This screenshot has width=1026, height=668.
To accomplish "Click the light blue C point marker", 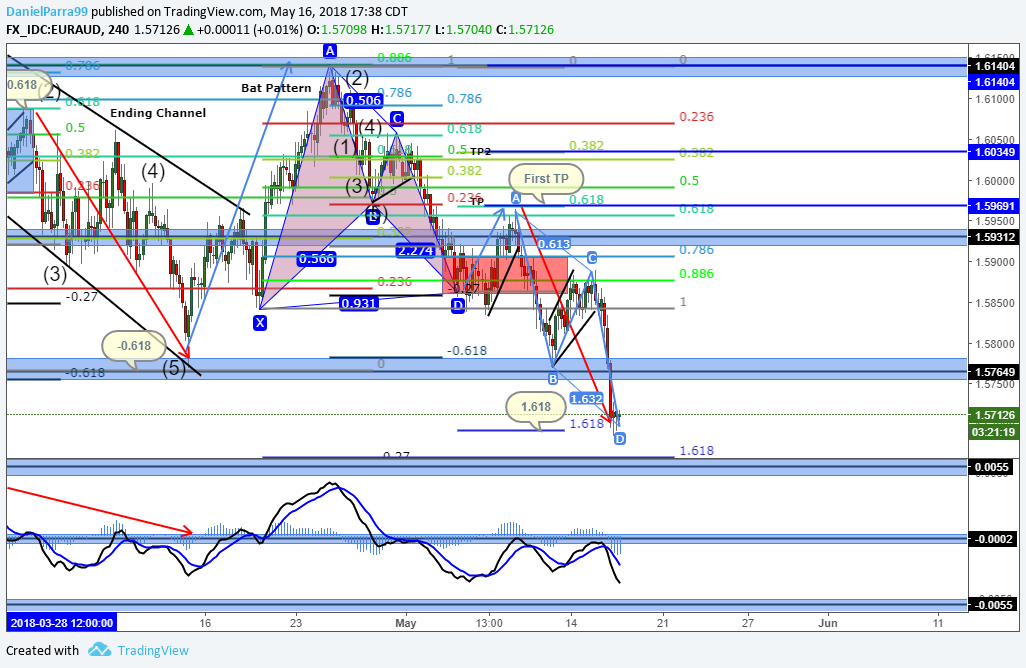I will (x=592, y=258).
